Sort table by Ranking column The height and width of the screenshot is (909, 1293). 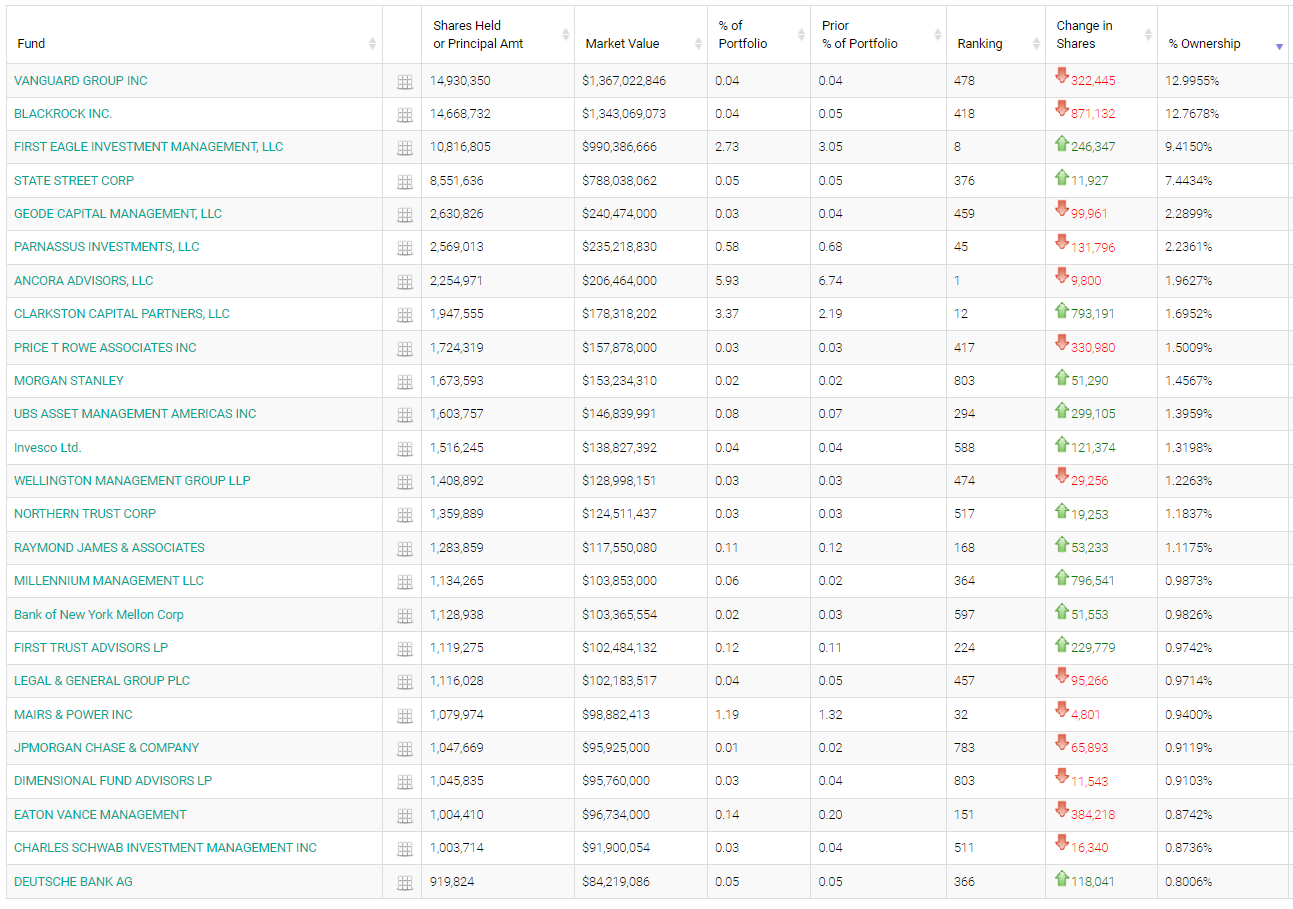click(x=996, y=35)
